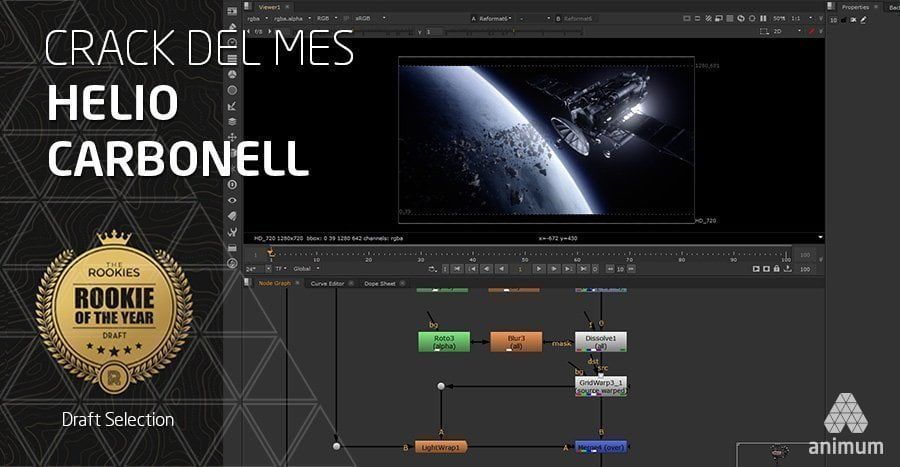This screenshot has width=900, height=467.
Task: Select the LightWrap1 node
Action: pyautogui.click(x=440, y=447)
